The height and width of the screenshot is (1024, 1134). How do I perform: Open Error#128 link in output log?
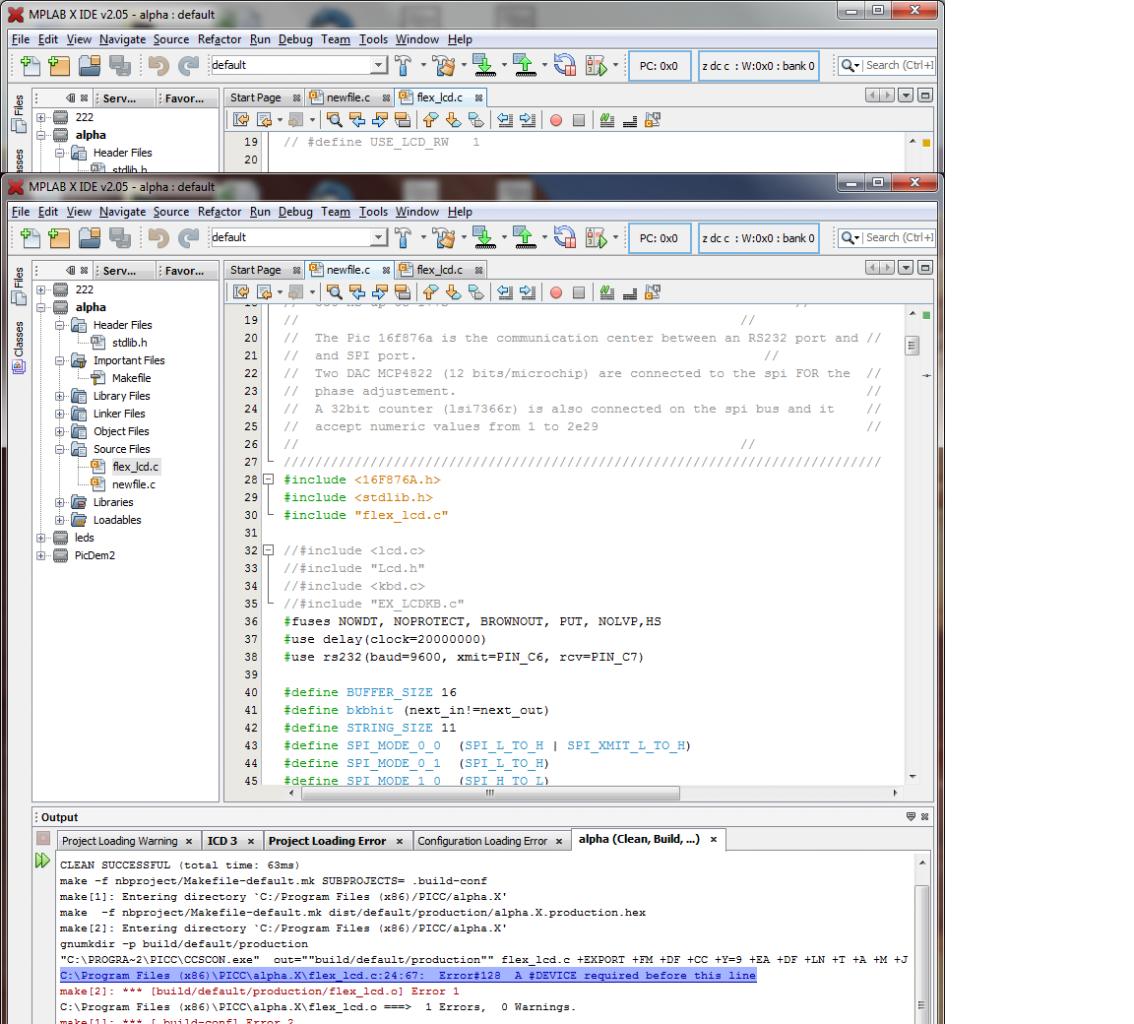(x=408, y=976)
